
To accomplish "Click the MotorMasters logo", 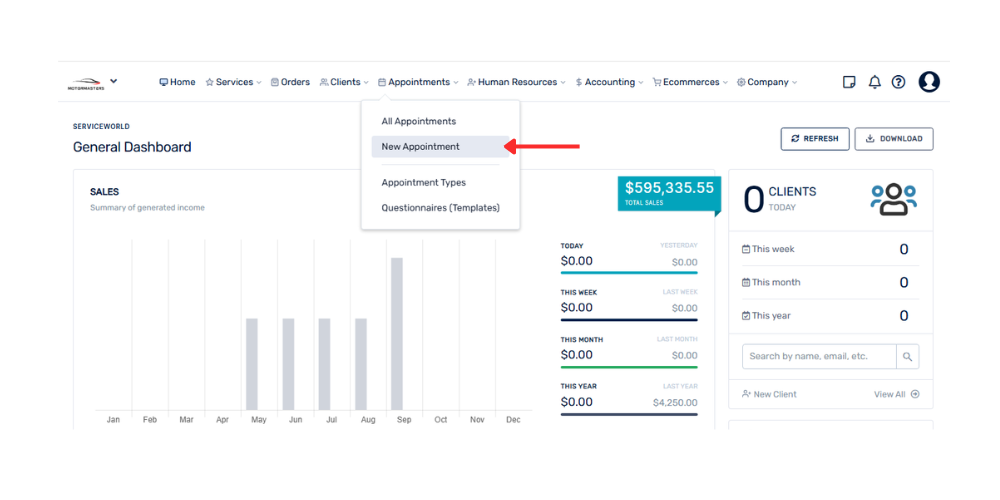I will tap(86, 83).
